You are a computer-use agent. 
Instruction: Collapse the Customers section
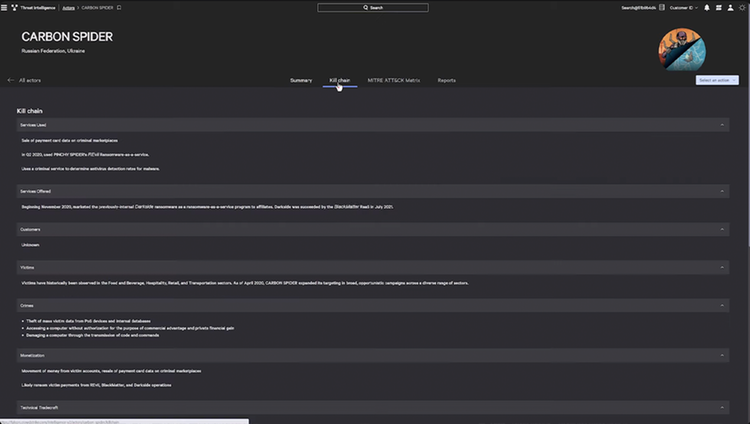click(x=722, y=229)
